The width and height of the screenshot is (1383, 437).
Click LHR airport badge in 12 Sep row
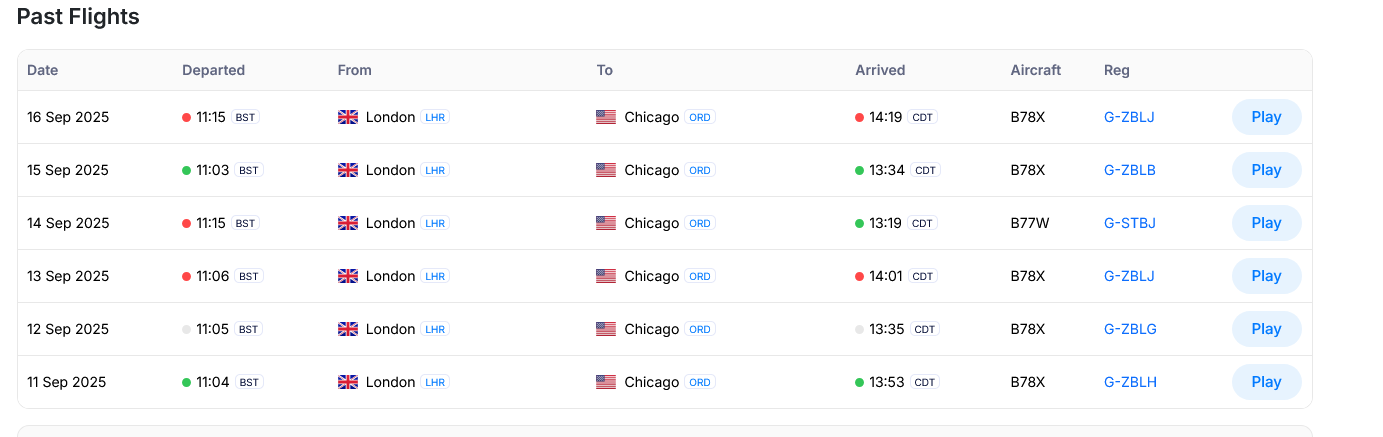[435, 329]
